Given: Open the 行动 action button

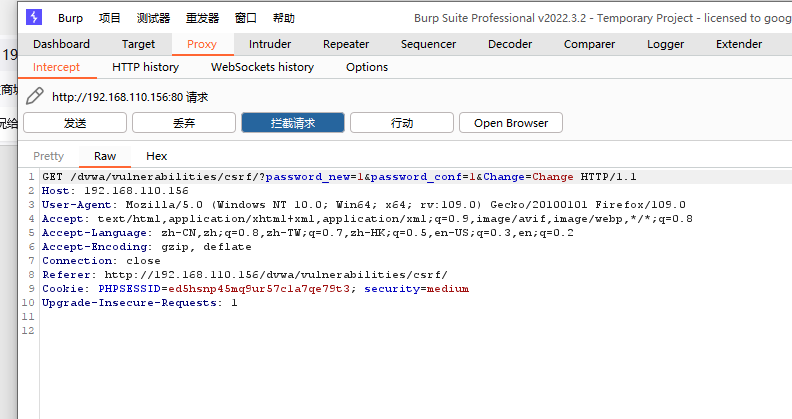Looking at the screenshot, I should click(402, 123).
